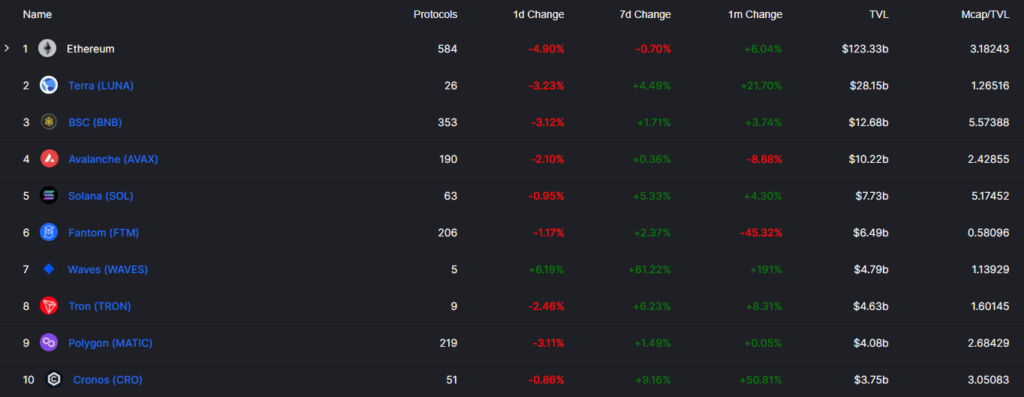Screen dimensions: 1024x397
Task: Click the Terra LUNA chain icon
Action: pyautogui.click(x=49, y=85)
